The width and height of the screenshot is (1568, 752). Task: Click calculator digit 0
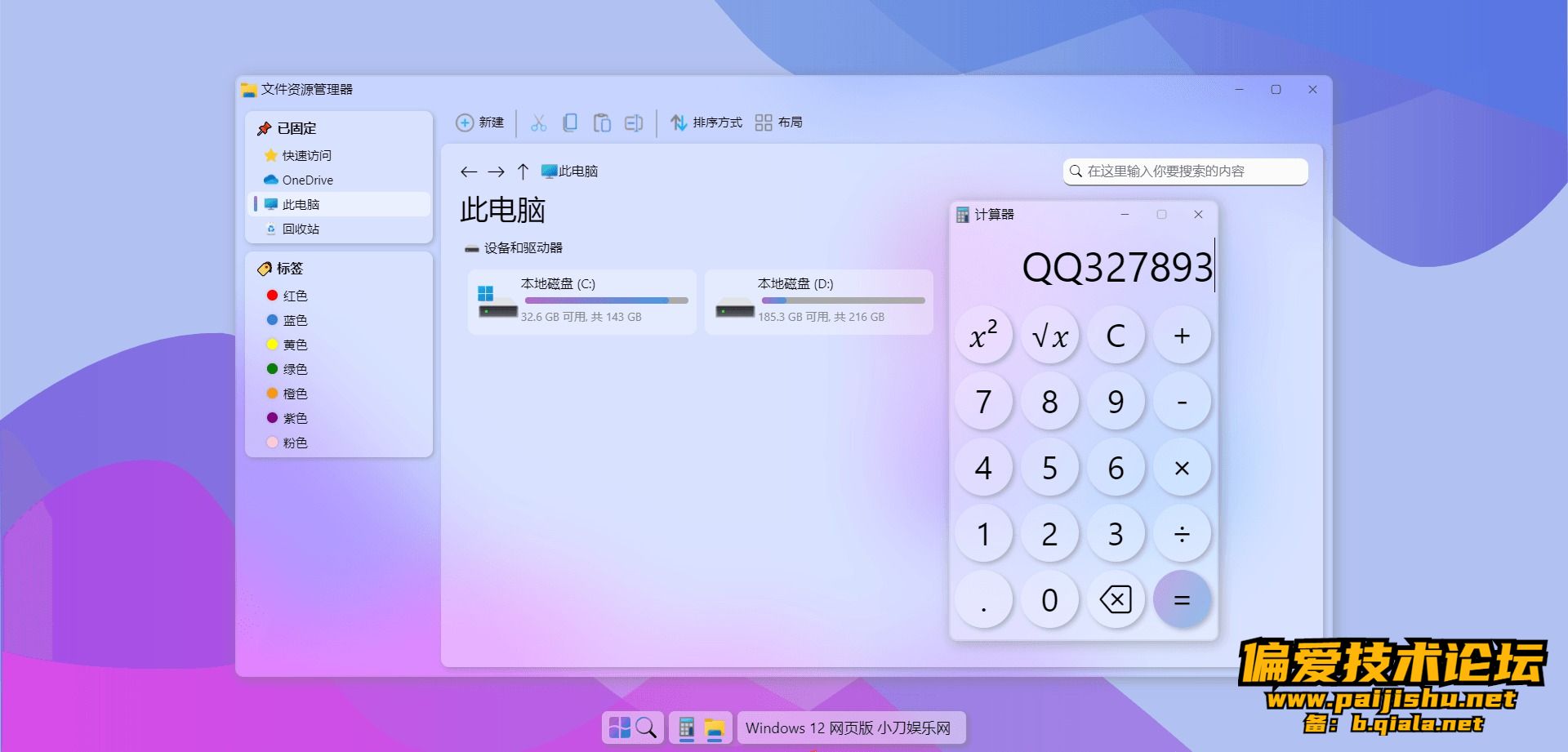(x=1049, y=600)
